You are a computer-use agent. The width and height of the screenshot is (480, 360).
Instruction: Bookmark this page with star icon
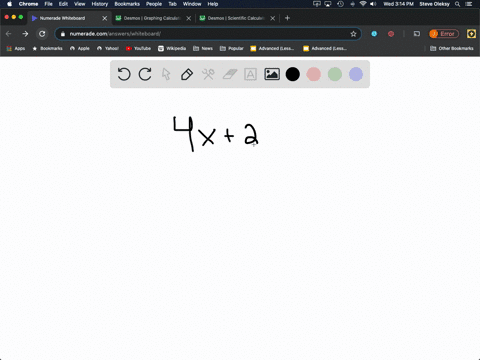353,34
